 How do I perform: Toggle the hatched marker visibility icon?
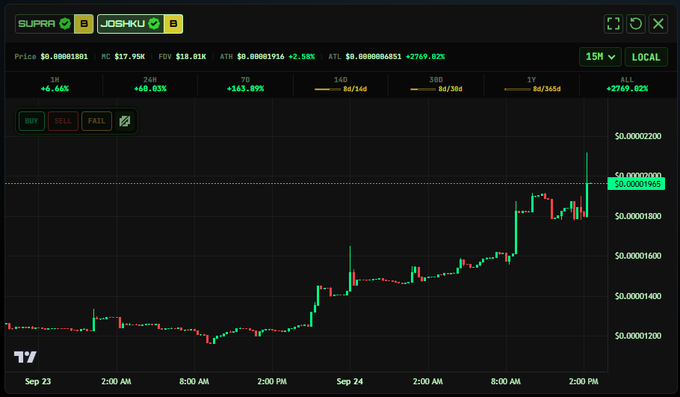point(125,121)
